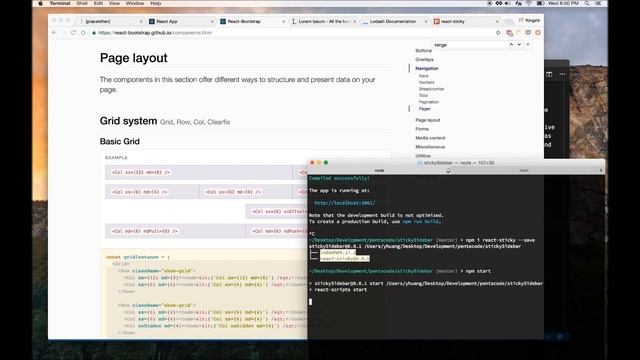Switch to the Lodash Documentation tab

(394, 21)
